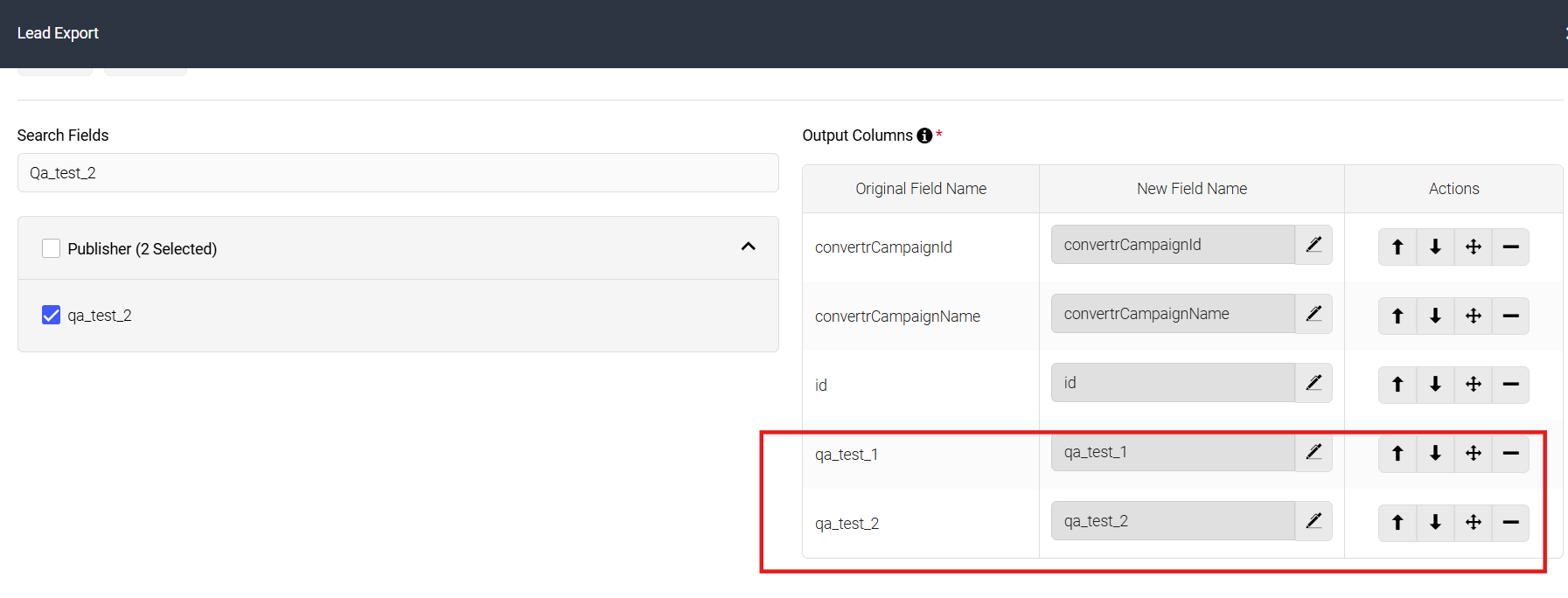Collapse the Publisher group chevron
1568x598 pixels.
coord(748,247)
